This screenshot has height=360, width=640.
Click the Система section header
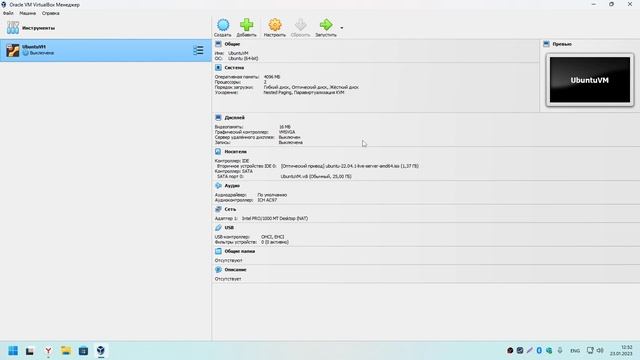[234, 67]
